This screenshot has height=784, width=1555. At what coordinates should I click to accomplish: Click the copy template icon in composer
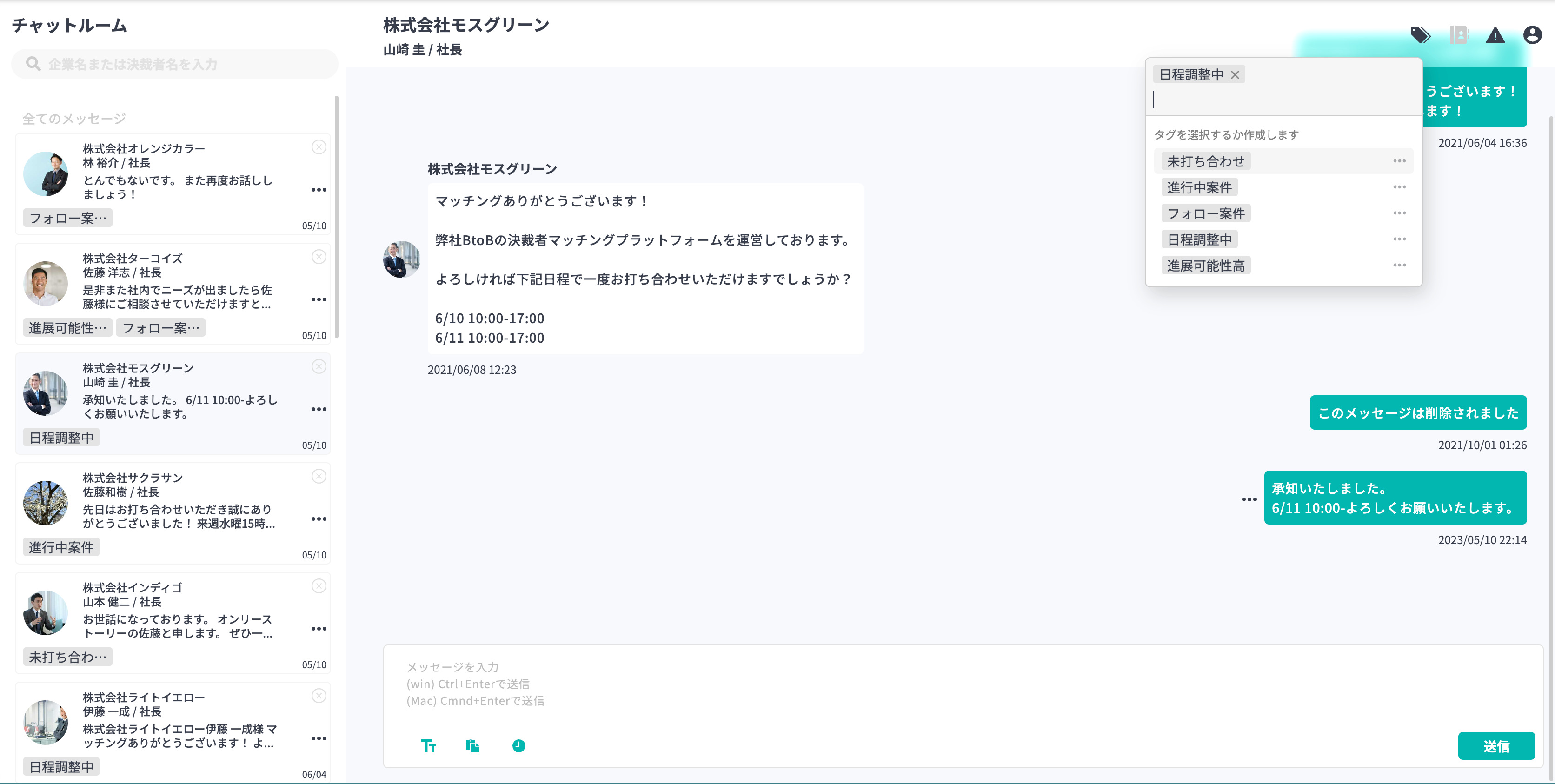(472, 746)
